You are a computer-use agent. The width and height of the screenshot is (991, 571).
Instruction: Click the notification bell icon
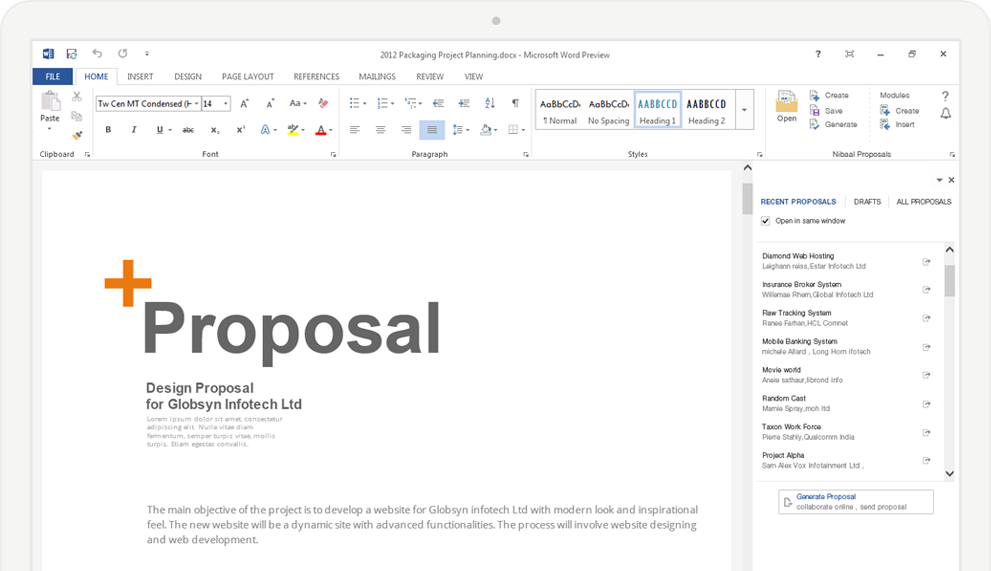(945, 114)
